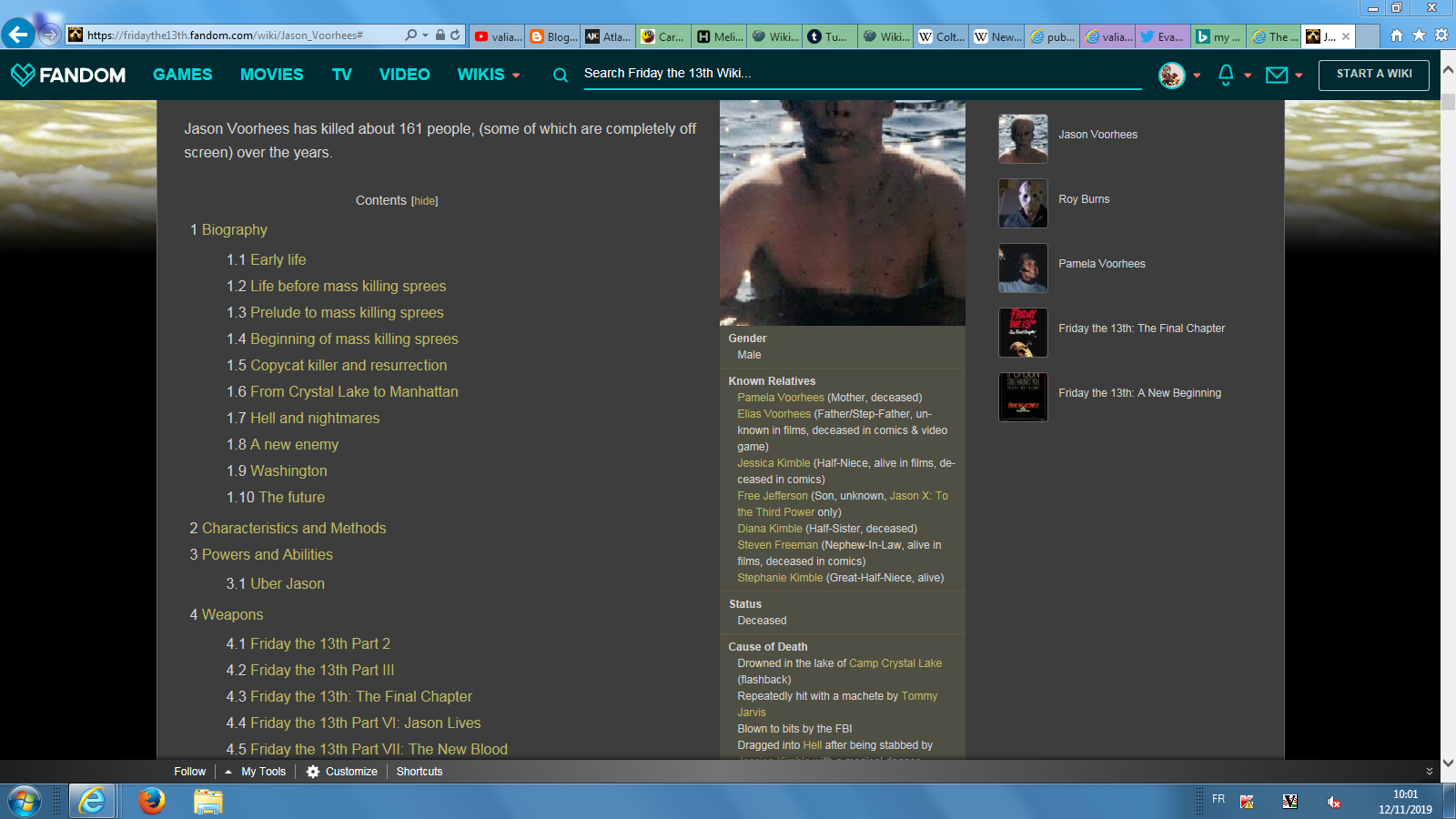1456x819 pixels.
Task: Open the Camp Crystal Lake link
Action: click(895, 663)
